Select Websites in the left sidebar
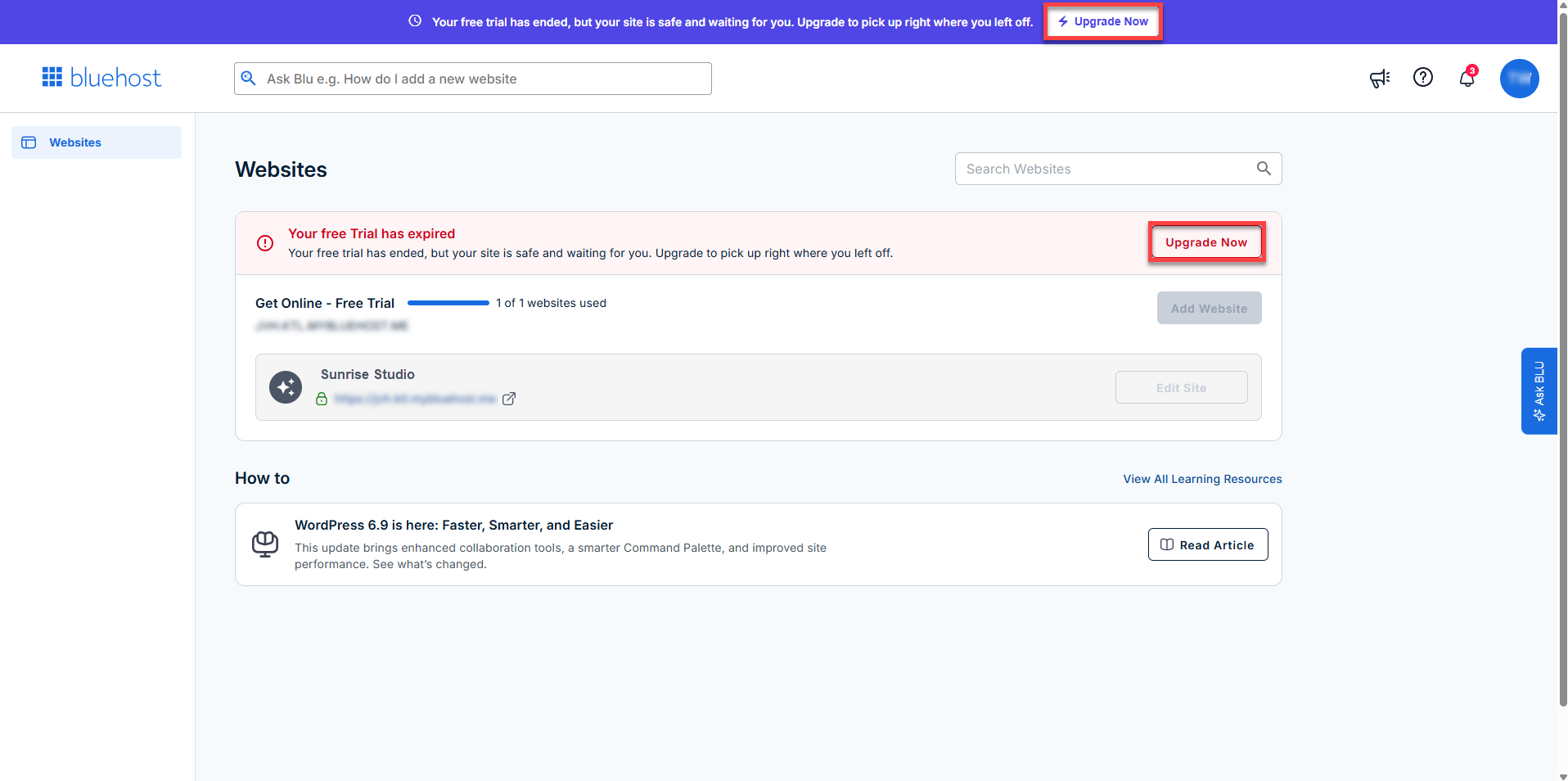This screenshot has height=781, width=1568. coord(97,142)
